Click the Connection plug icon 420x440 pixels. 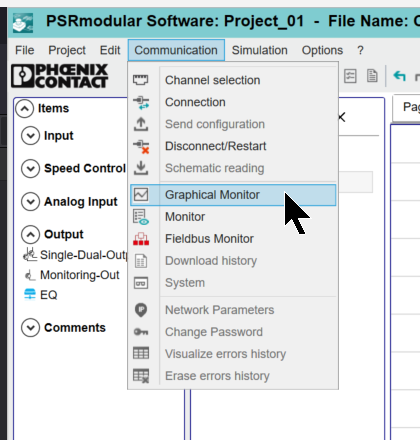141,102
